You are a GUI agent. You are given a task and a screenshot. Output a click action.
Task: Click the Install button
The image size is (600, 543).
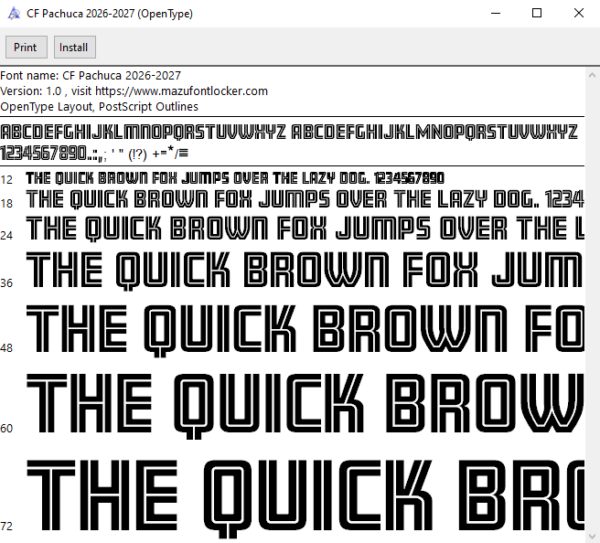point(75,47)
